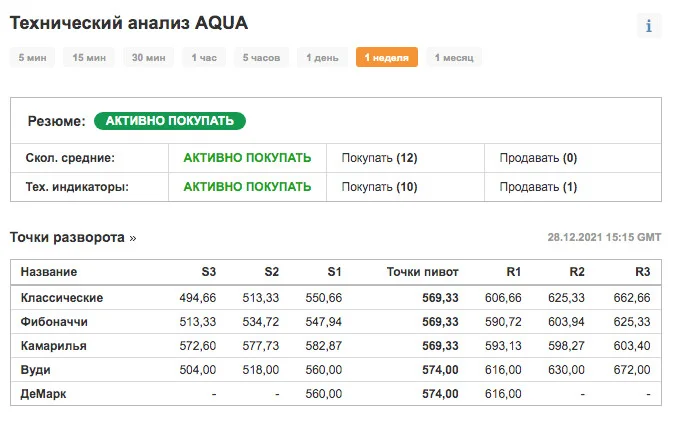Click Вуди S2 value 518,00
673x427 pixels.
click(261, 370)
